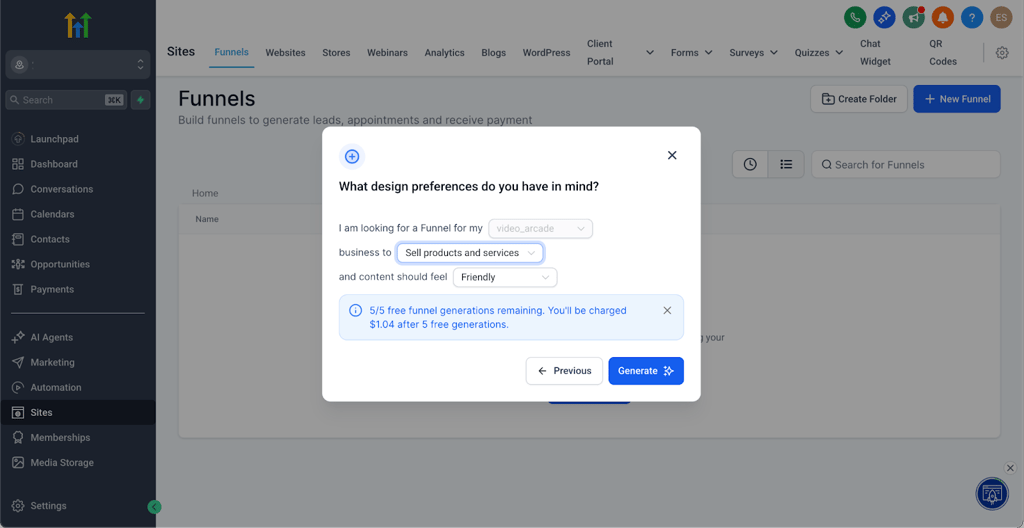Open the ES user avatar
This screenshot has width=1024, height=528.
pos(1001,17)
